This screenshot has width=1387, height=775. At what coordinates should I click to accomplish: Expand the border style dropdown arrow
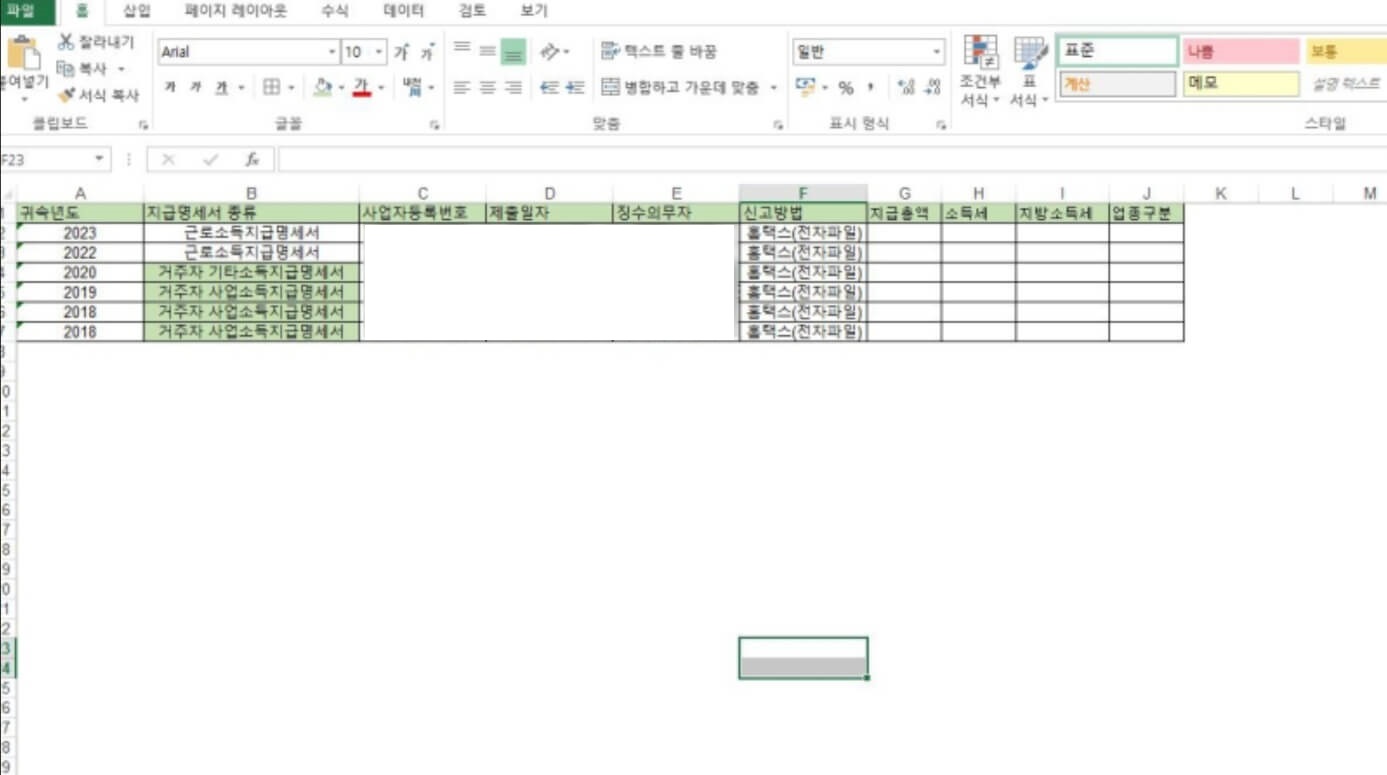coord(290,86)
